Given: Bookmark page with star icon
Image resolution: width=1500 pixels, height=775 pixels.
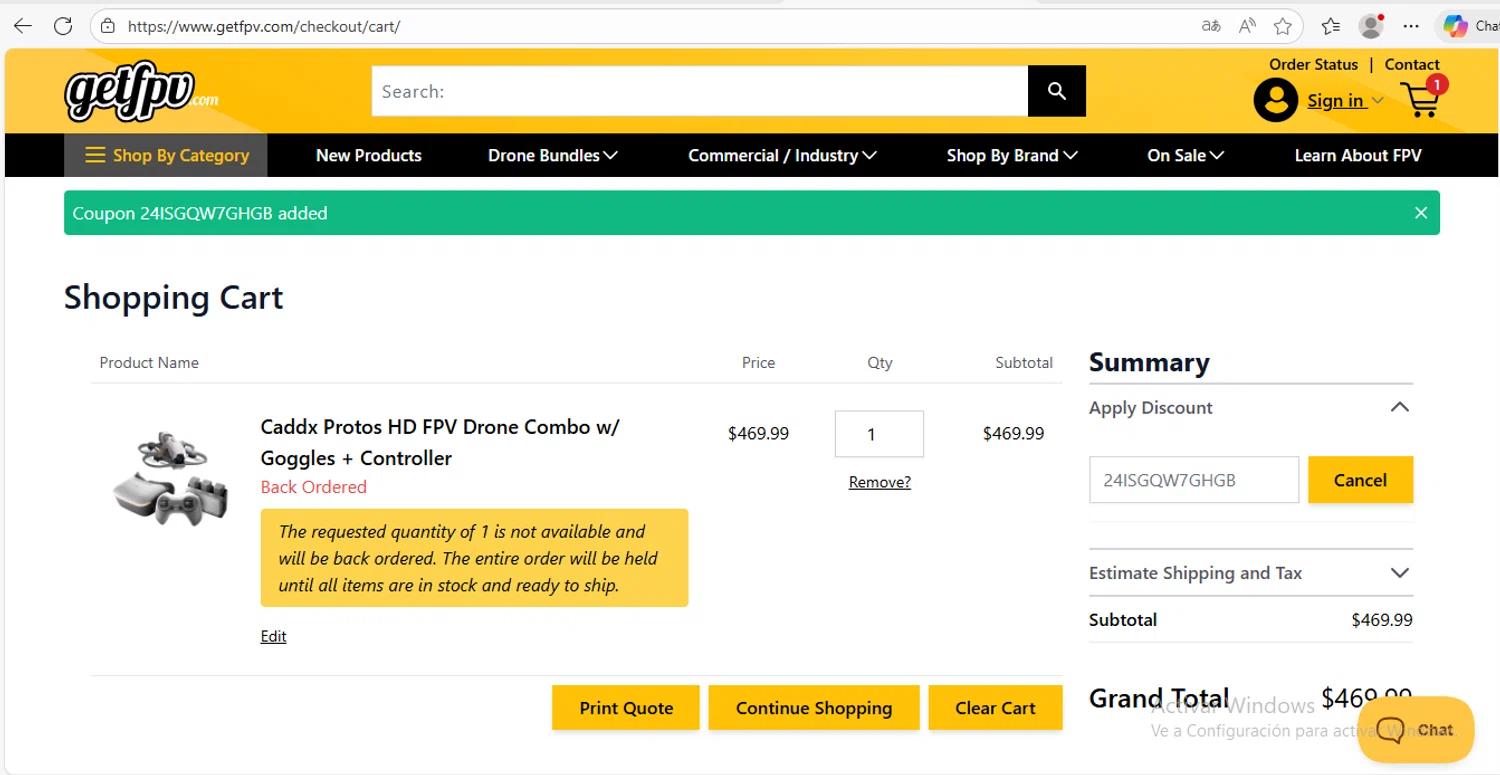Looking at the screenshot, I should pyautogui.click(x=1283, y=27).
